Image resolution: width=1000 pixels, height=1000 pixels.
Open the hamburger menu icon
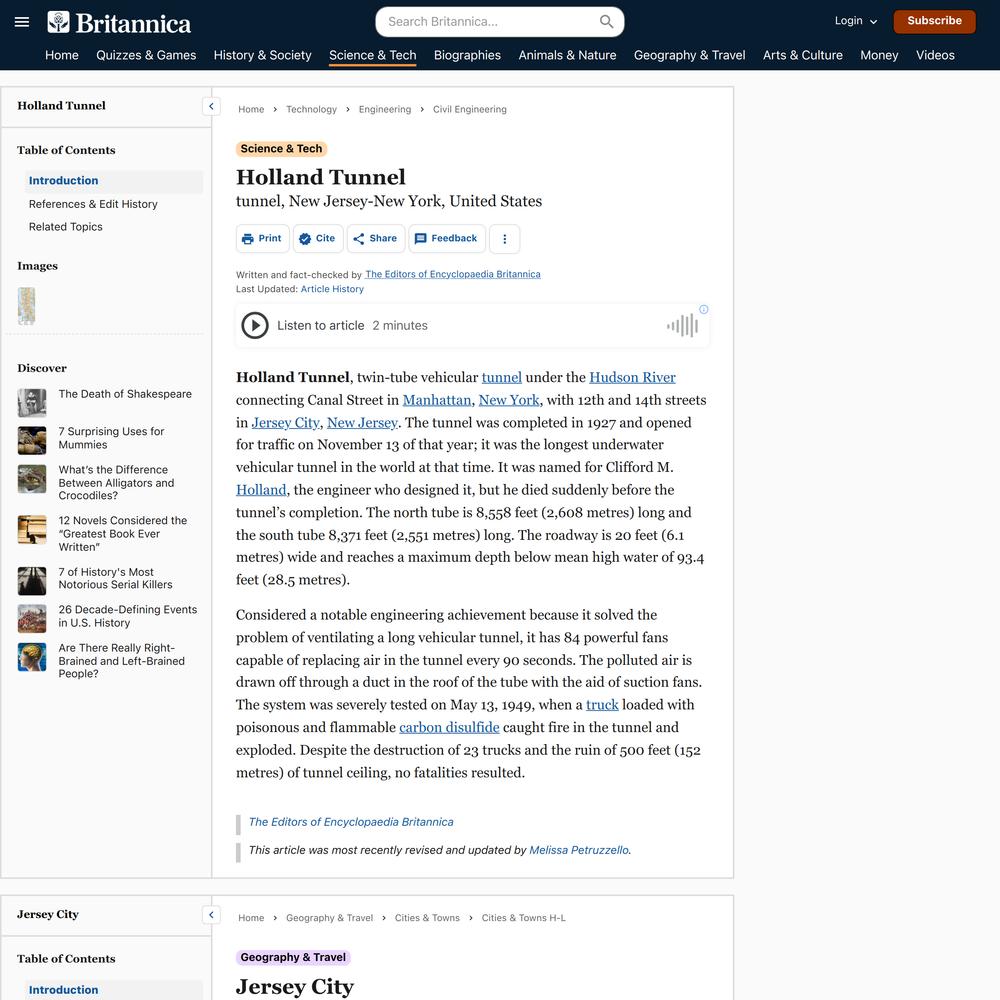(22, 22)
